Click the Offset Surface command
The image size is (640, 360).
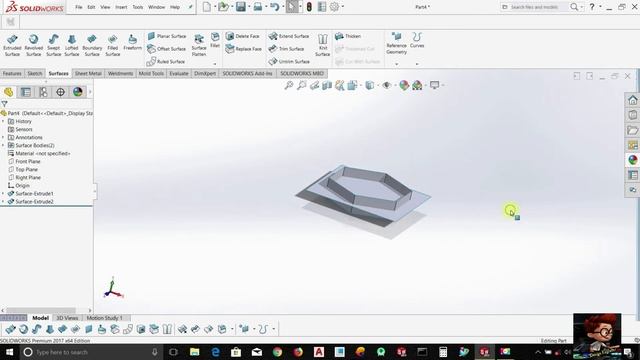[167, 49]
